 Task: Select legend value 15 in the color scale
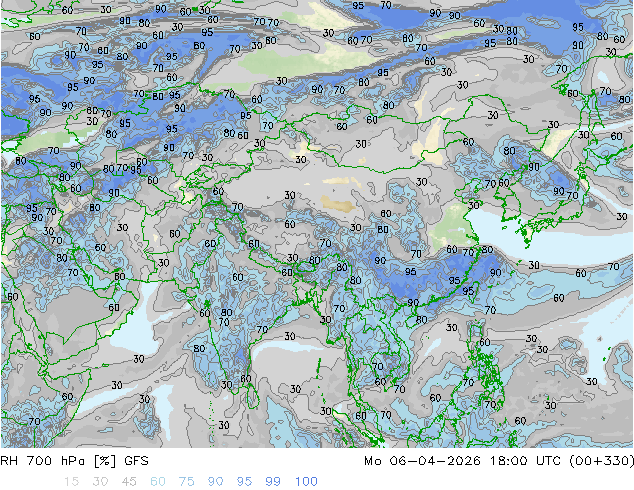(71, 482)
